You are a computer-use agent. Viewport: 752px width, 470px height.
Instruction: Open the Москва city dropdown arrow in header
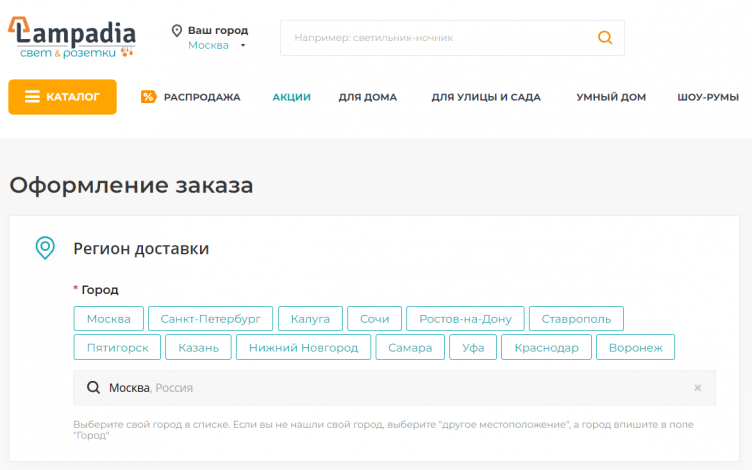243,46
